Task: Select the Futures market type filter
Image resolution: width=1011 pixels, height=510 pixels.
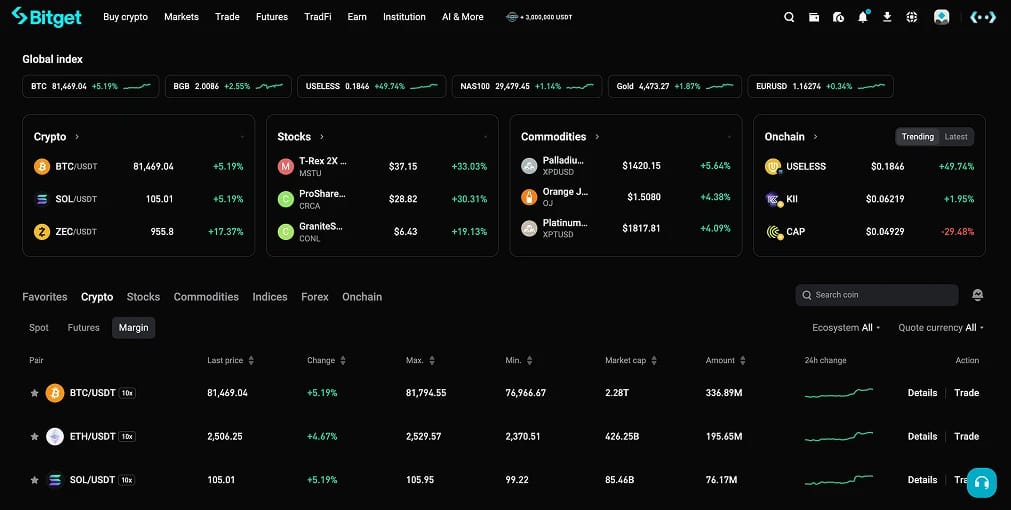Action: tap(84, 328)
